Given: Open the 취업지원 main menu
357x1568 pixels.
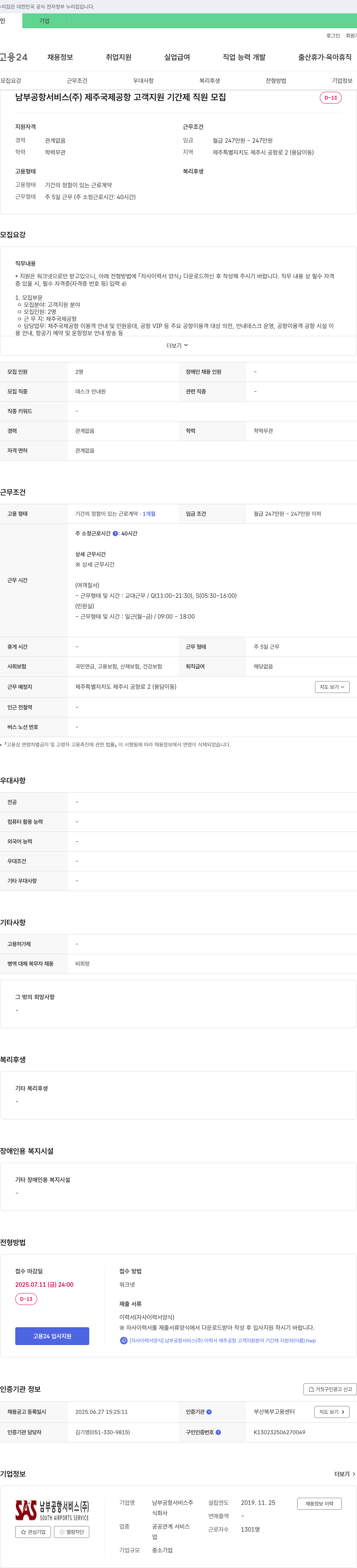Looking at the screenshot, I should pyautogui.click(x=119, y=57).
